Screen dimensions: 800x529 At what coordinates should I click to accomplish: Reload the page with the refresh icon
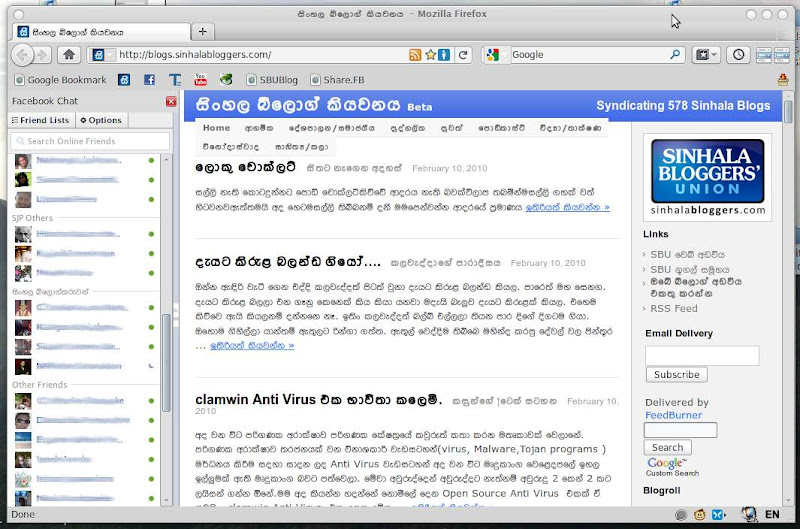point(463,55)
